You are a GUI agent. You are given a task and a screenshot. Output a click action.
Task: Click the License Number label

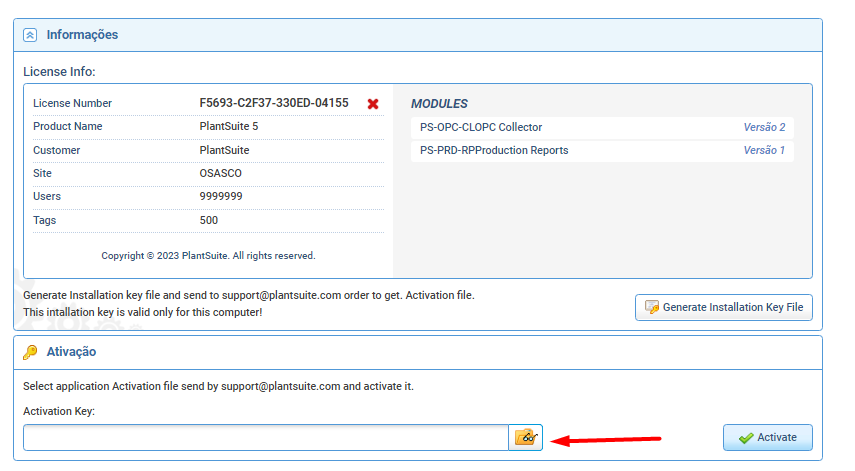click(73, 103)
